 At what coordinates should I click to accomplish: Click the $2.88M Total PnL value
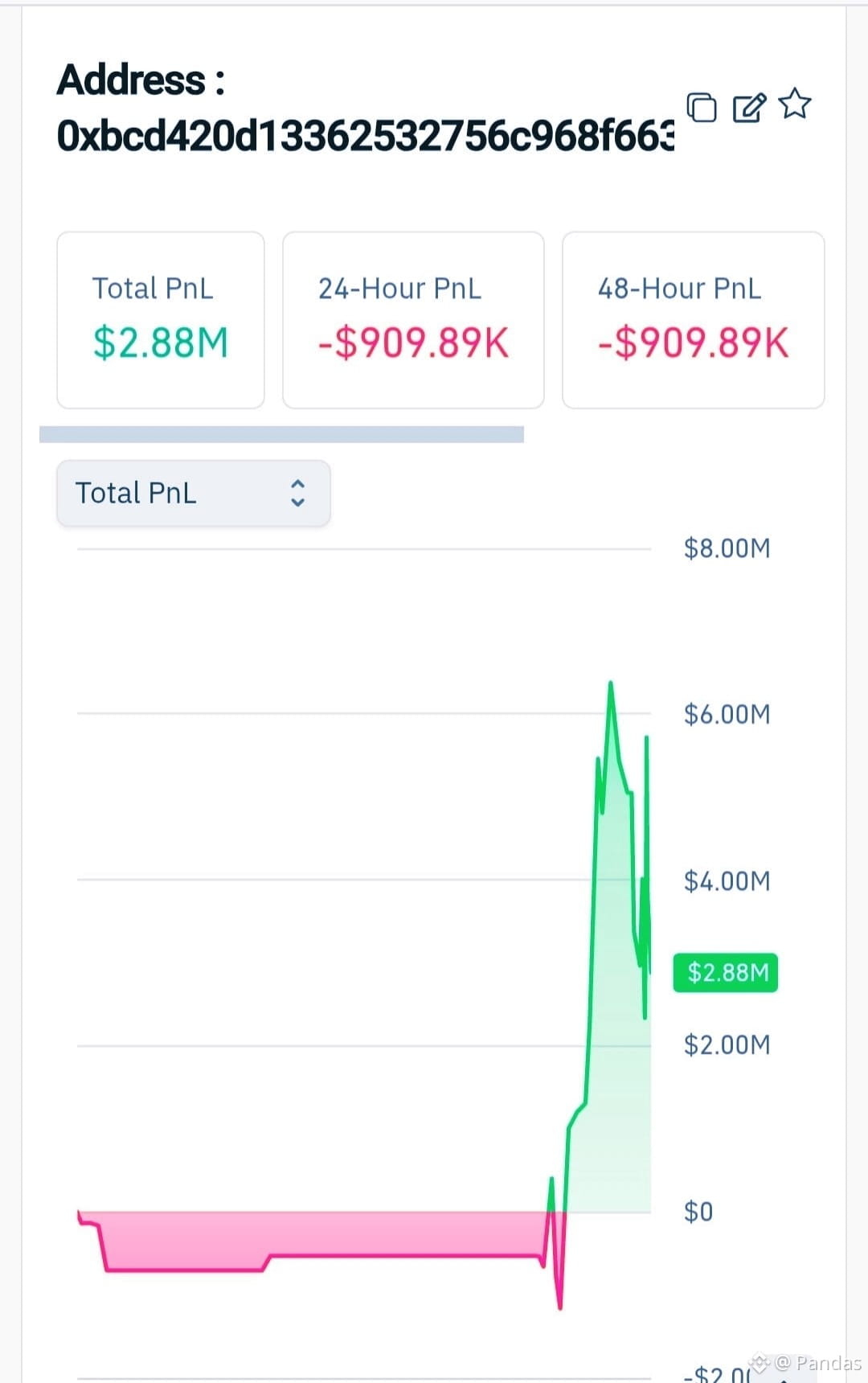[161, 343]
